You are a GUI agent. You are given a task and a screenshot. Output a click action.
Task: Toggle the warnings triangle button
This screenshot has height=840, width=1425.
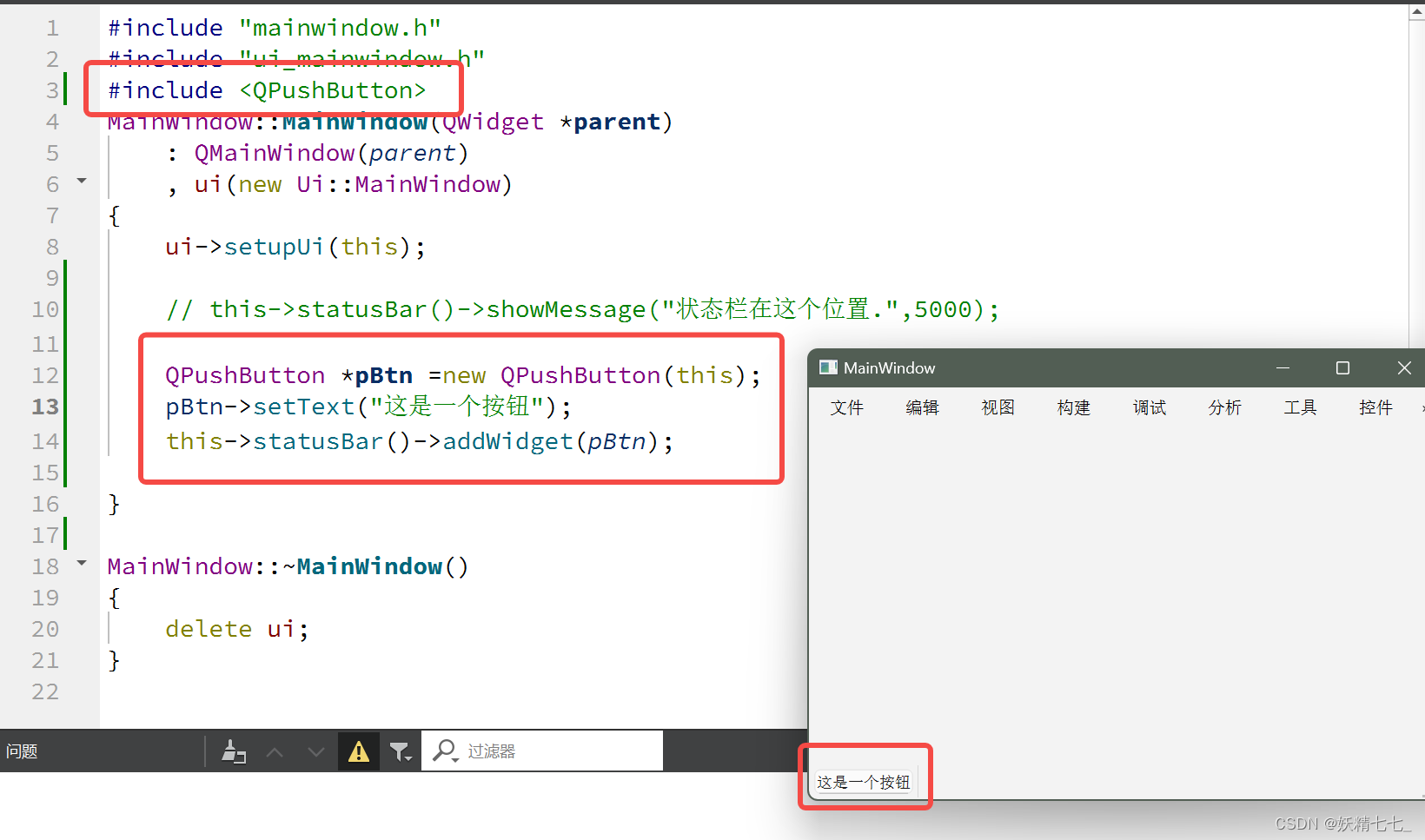pyautogui.click(x=359, y=751)
